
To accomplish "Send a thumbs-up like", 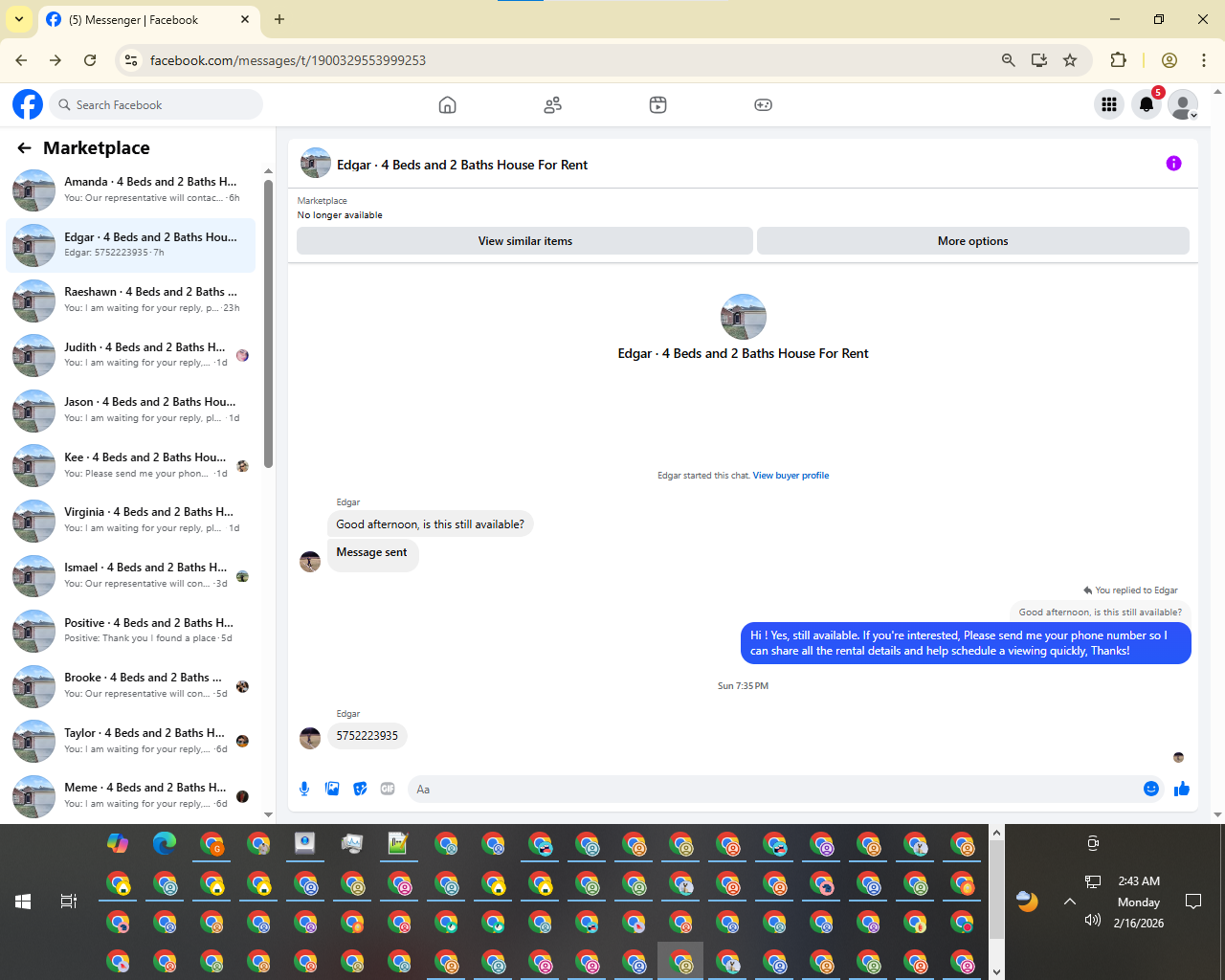I will click(x=1182, y=789).
